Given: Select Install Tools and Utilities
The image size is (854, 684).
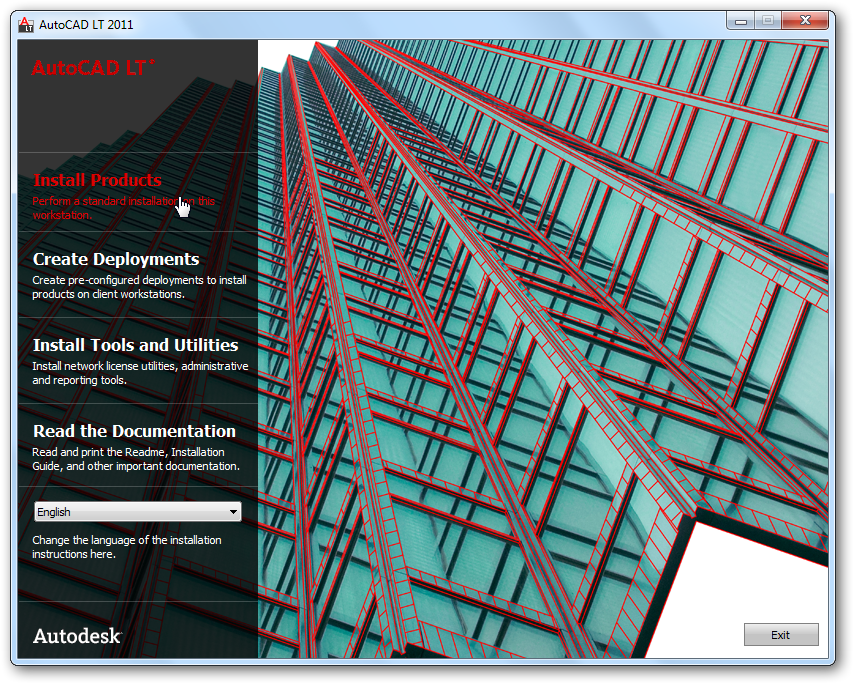Looking at the screenshot, I should tap(136, 345).
